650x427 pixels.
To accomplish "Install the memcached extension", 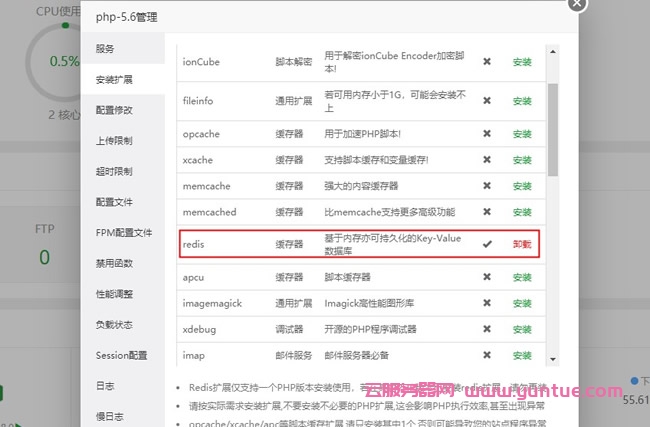I will click(x=522, y=212).
